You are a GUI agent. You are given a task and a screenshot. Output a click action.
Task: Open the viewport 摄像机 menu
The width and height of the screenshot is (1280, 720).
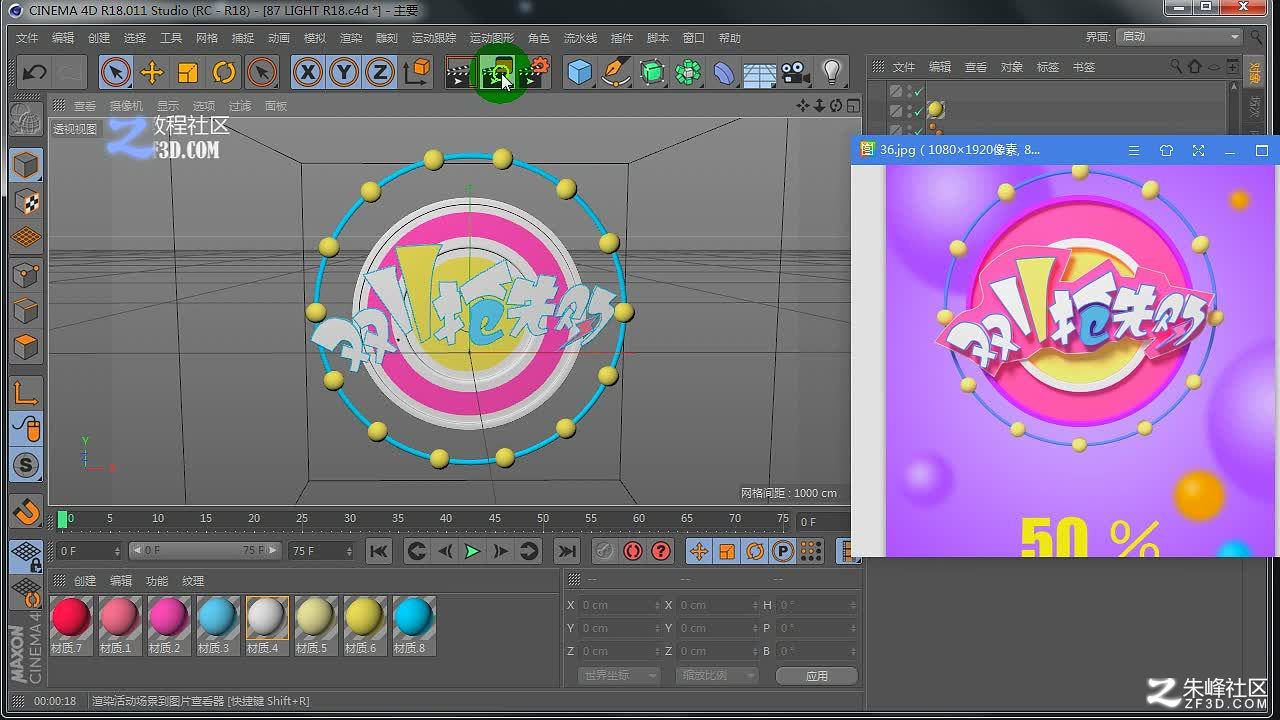point(126,106)
